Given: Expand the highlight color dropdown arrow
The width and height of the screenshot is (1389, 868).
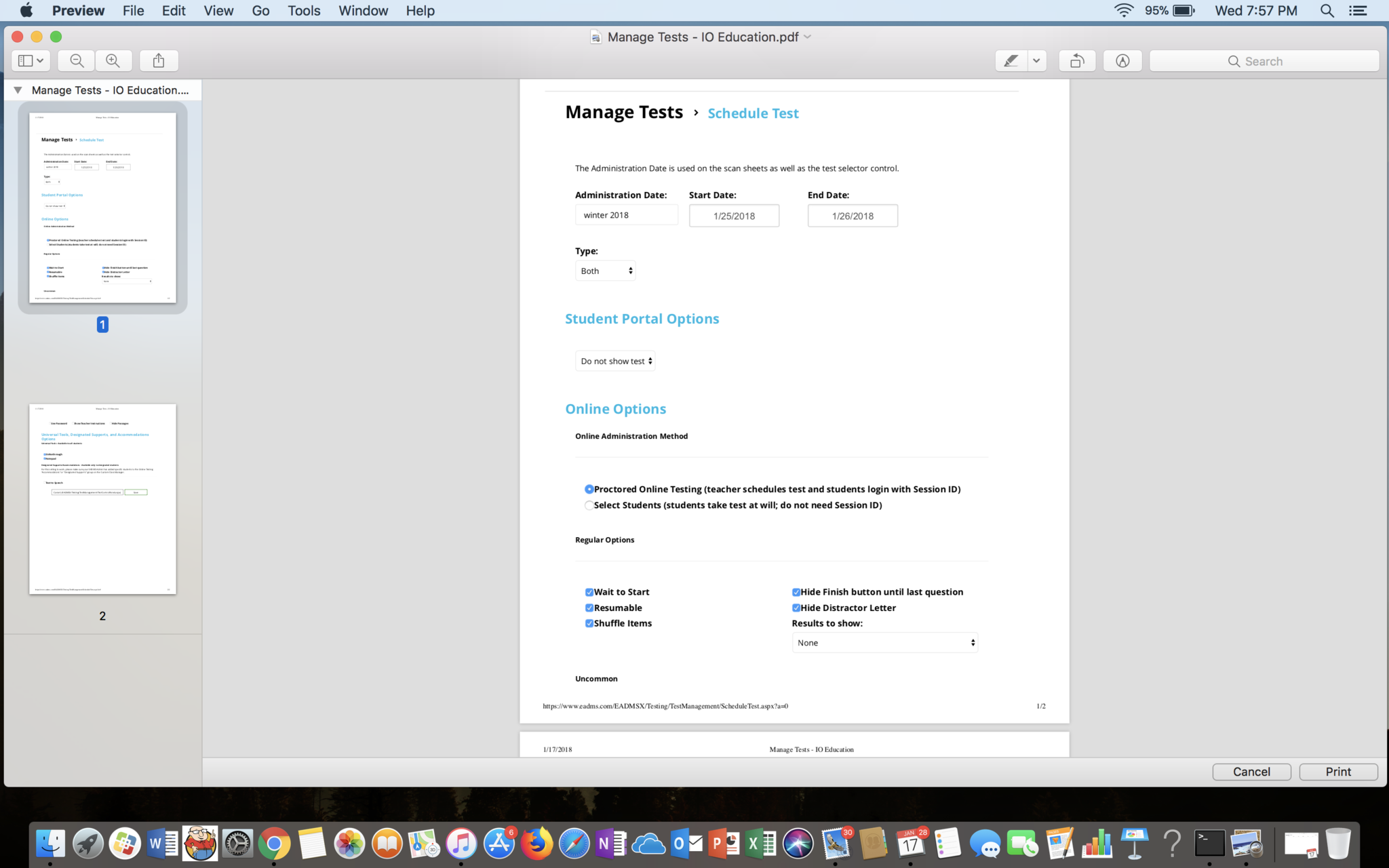Looking at the screenshot, I should coord(1036,61).
